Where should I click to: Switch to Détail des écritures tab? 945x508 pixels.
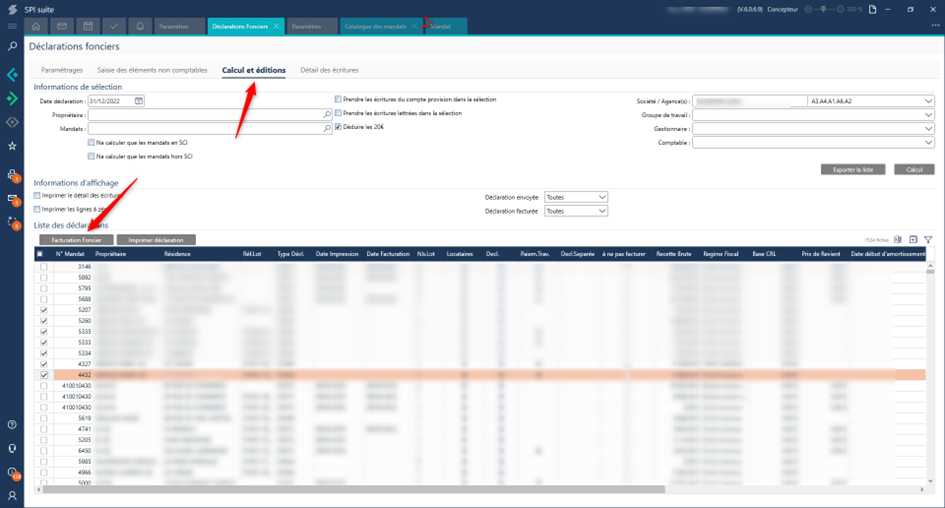(x=329, y=71)
